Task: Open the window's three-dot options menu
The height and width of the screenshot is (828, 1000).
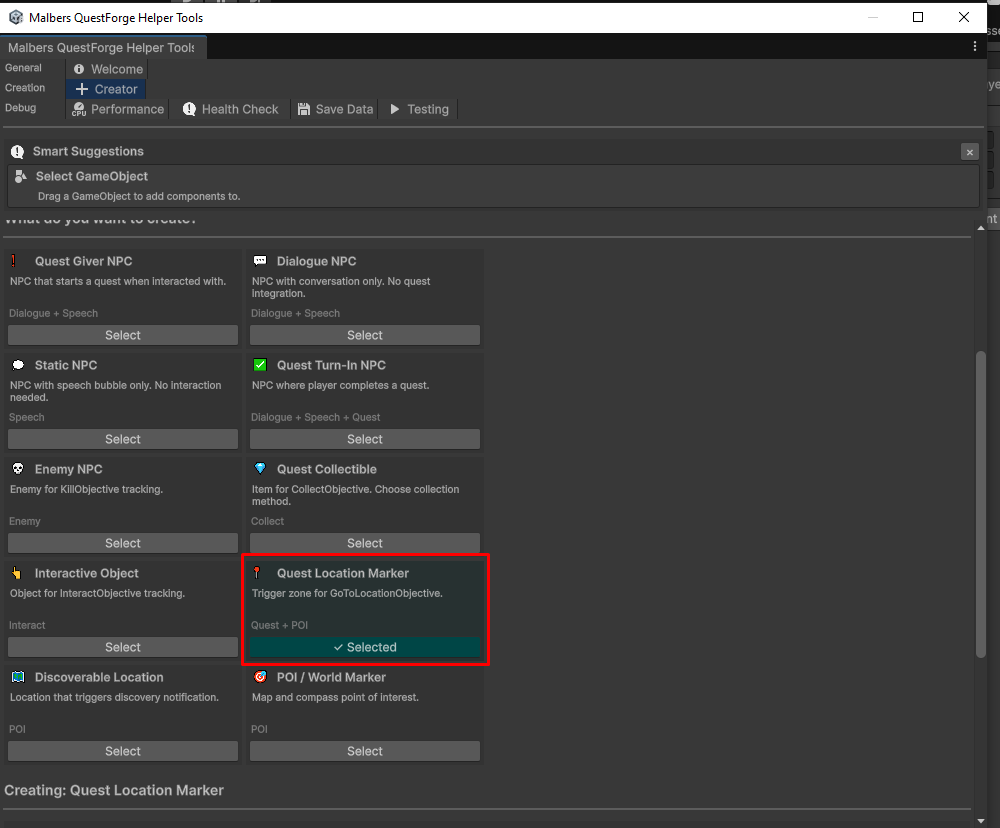Action: click(975, 46)
